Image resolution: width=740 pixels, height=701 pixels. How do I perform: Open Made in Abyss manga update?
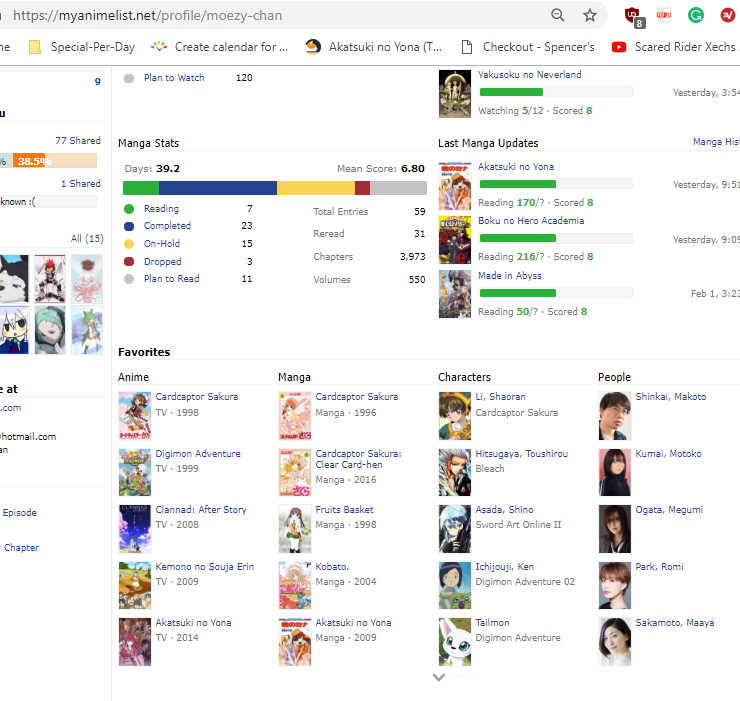pyautogui.click(x=509, y=276)
